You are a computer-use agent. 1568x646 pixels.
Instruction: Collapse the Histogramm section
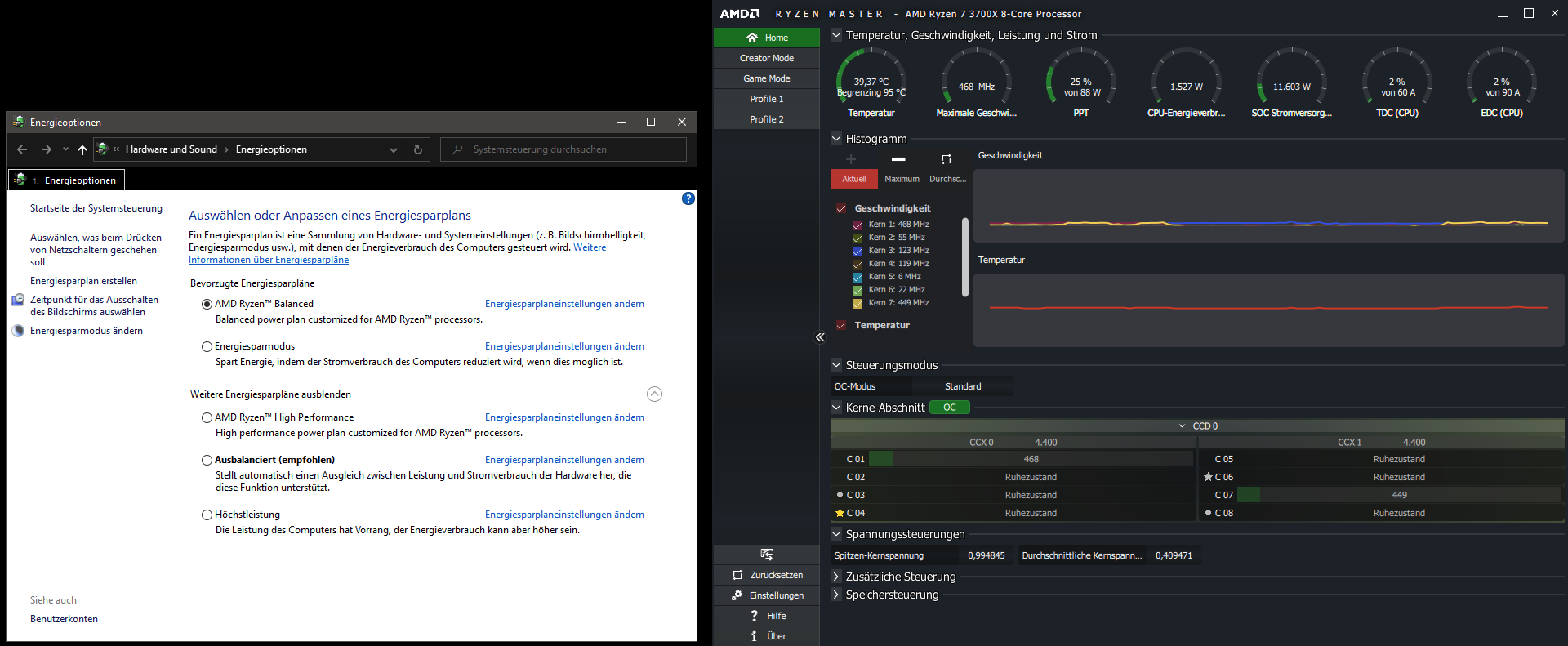[836, 139]
